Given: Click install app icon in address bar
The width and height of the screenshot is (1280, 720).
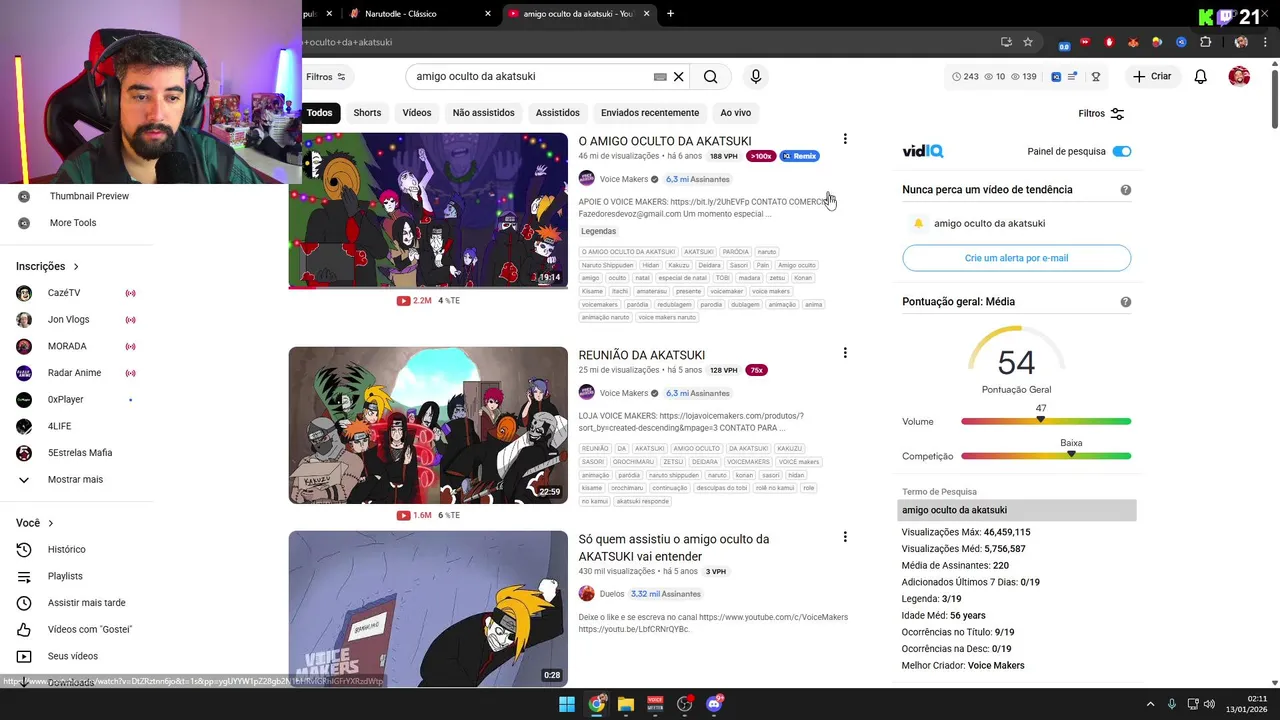Looking at the screenshot, I should click(x=1006, y=42).
